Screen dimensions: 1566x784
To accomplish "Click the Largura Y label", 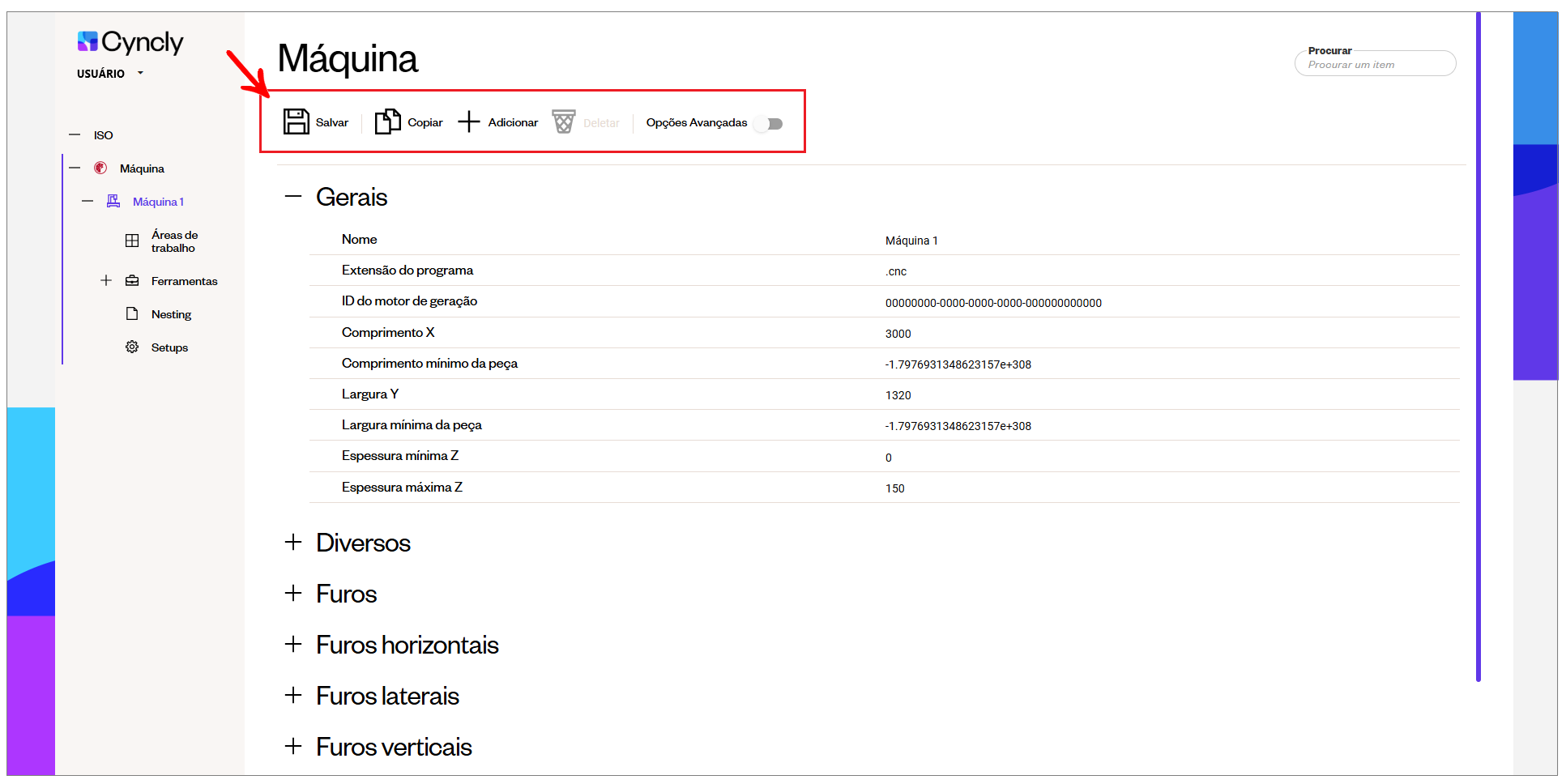I will coord(369,394).
